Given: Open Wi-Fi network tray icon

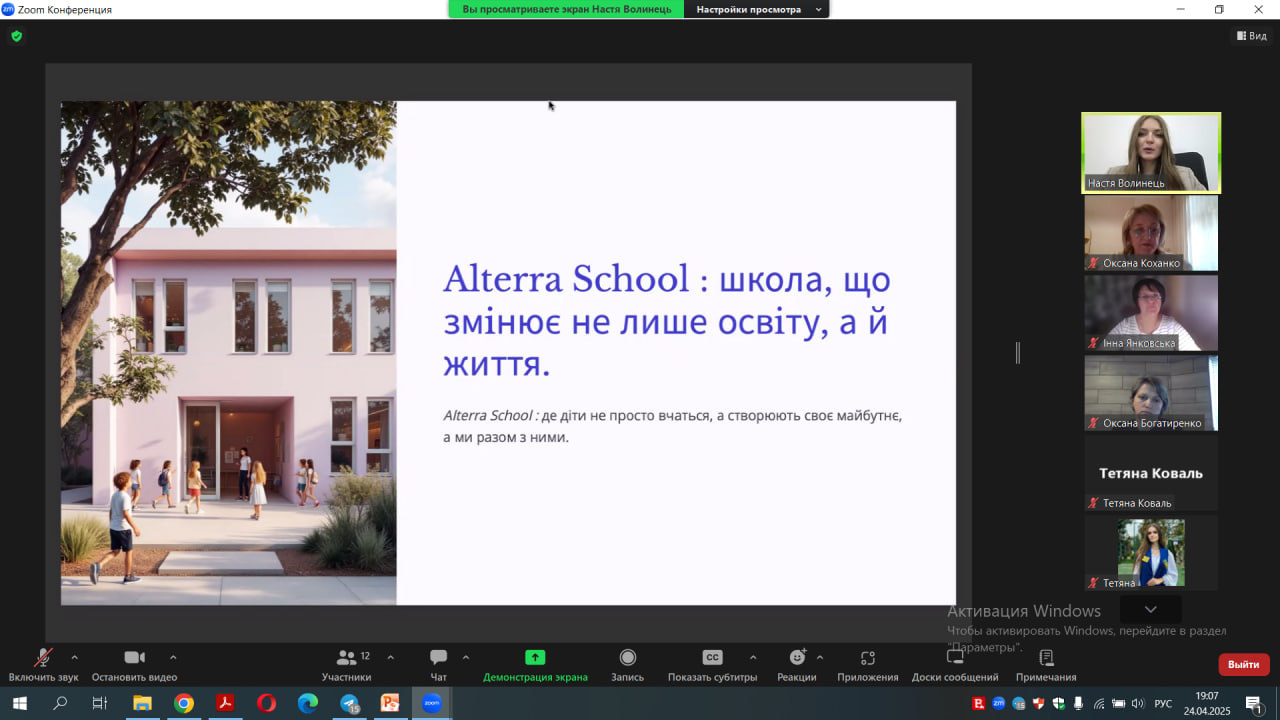Looking at the screenshot, I should coord(1099,703).
